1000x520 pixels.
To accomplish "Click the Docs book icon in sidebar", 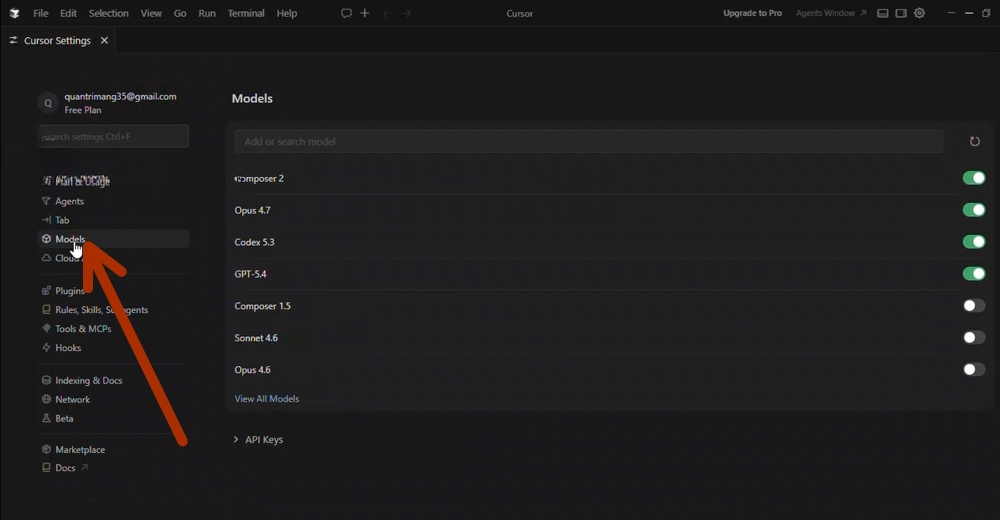I will click(x=46, y=468).
